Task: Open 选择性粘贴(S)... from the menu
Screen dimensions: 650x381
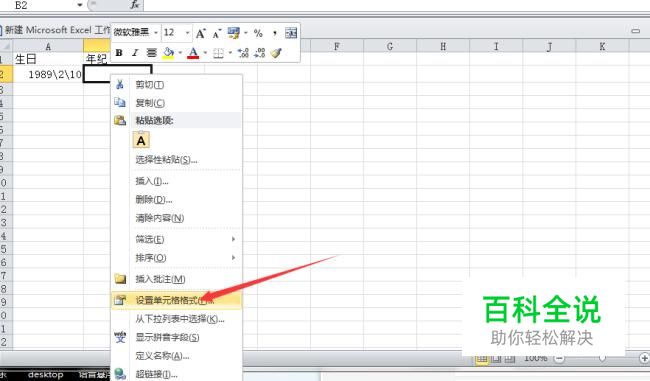Action: click(x=177, y=160)
